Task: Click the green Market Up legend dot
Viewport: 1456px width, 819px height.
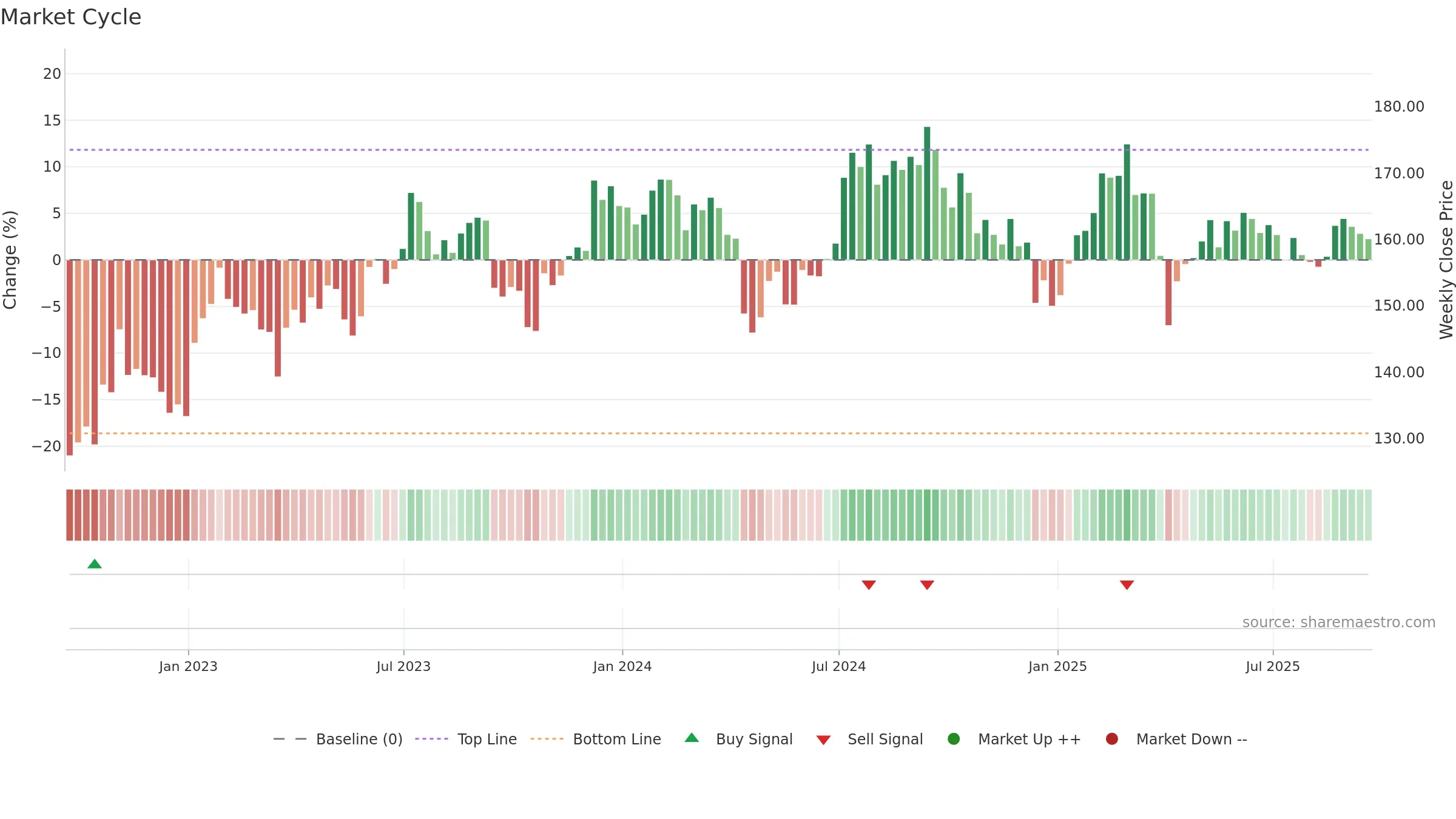Action: coord(954,739)
